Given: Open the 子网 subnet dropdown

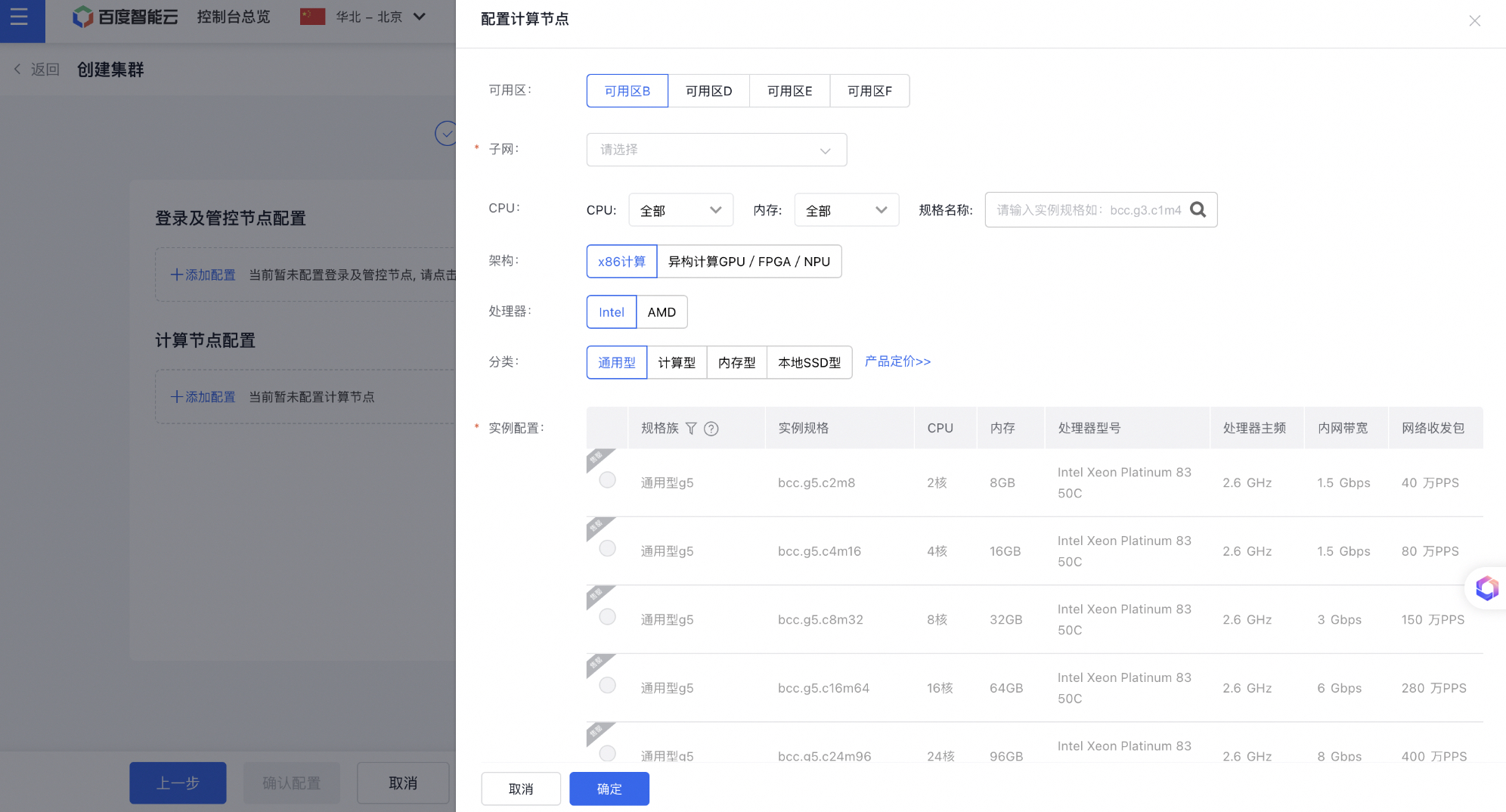Looking at the screenshot, I should [716, 150].
